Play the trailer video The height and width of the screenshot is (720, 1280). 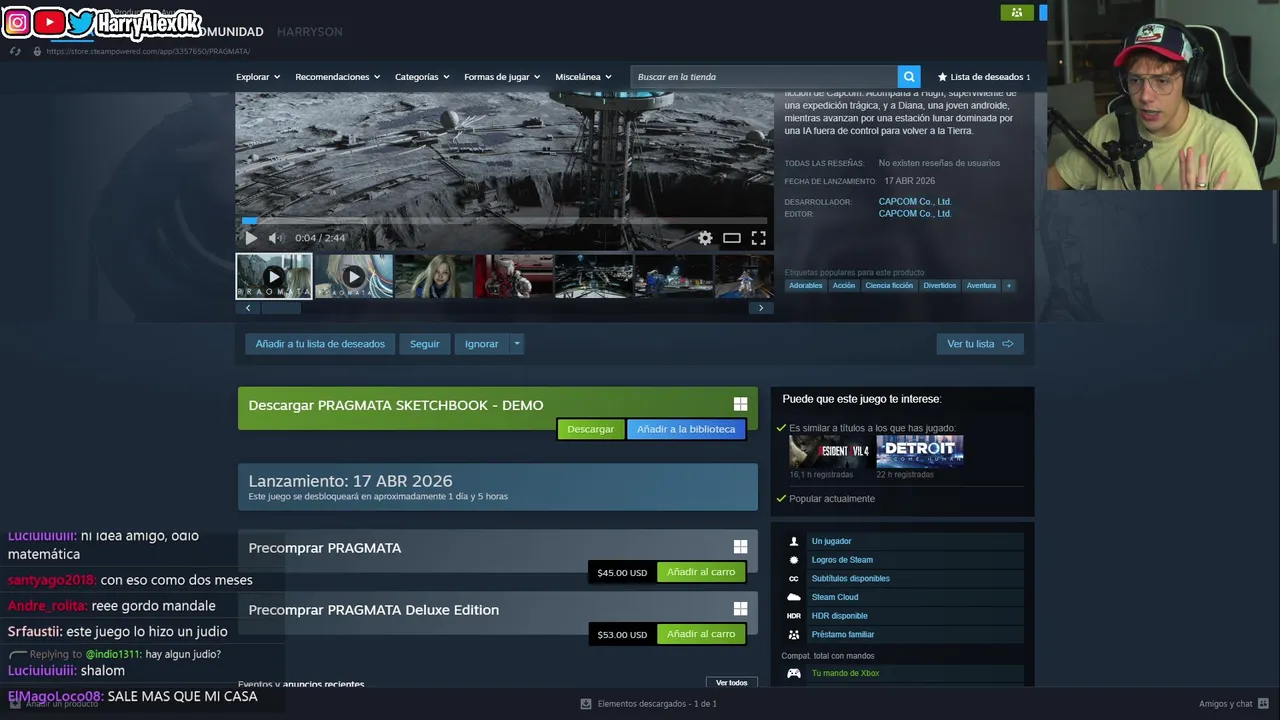click(251, 238)
